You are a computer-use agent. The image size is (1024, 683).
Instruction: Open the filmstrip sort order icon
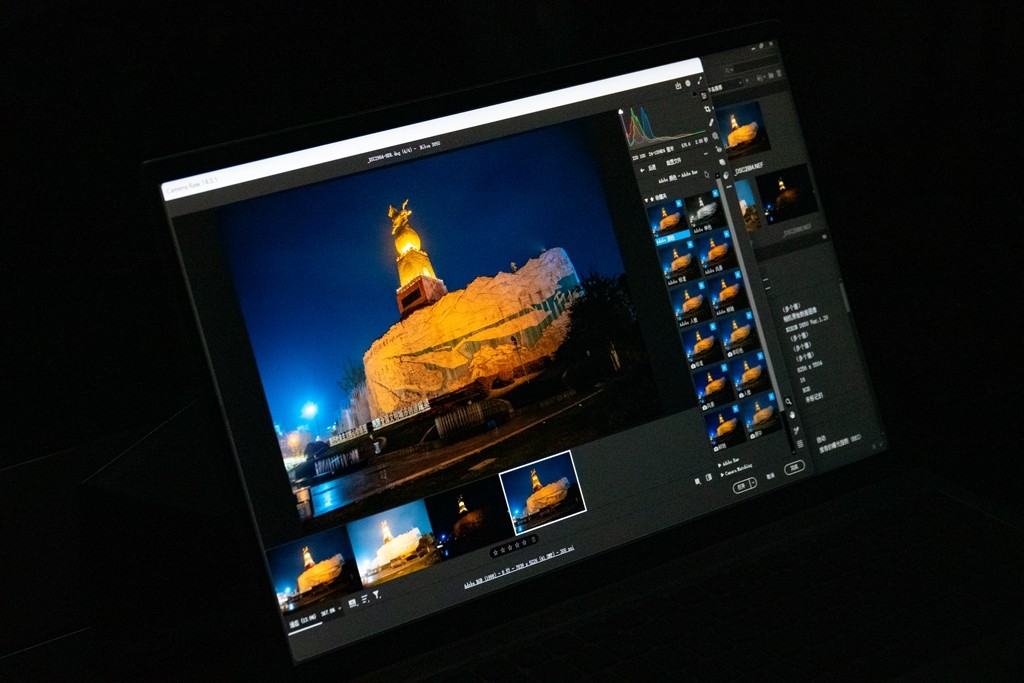[364, 600]
